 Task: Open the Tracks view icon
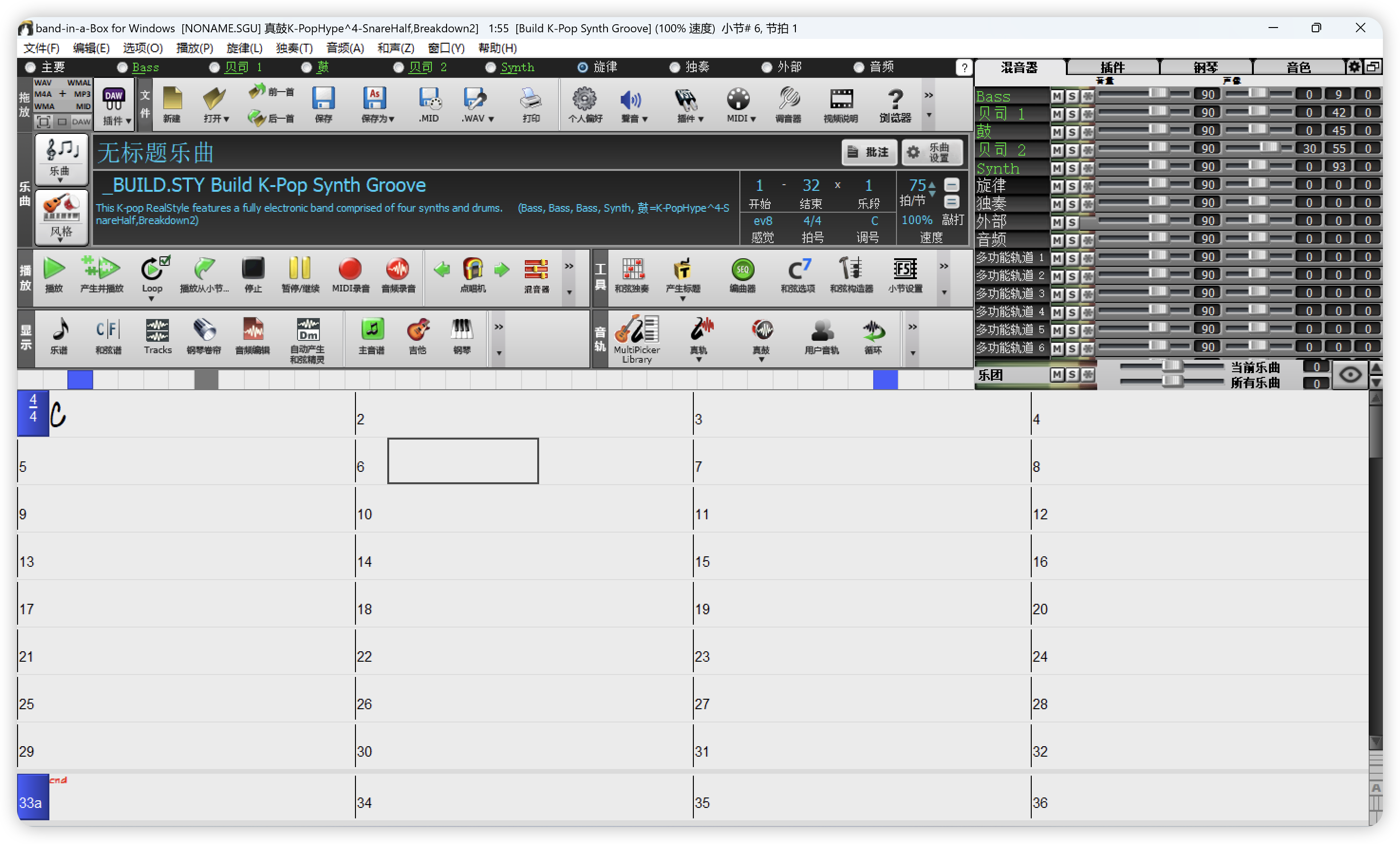coord(158,336)
